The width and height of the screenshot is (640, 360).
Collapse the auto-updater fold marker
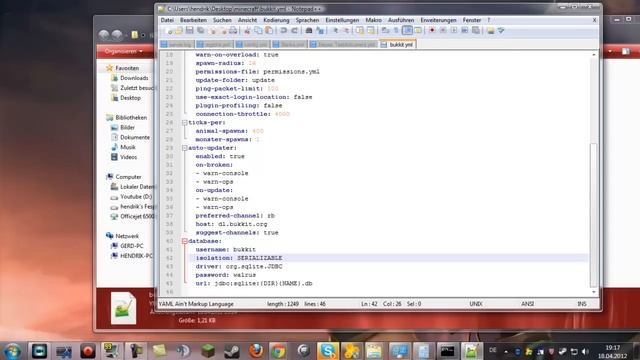184,148
